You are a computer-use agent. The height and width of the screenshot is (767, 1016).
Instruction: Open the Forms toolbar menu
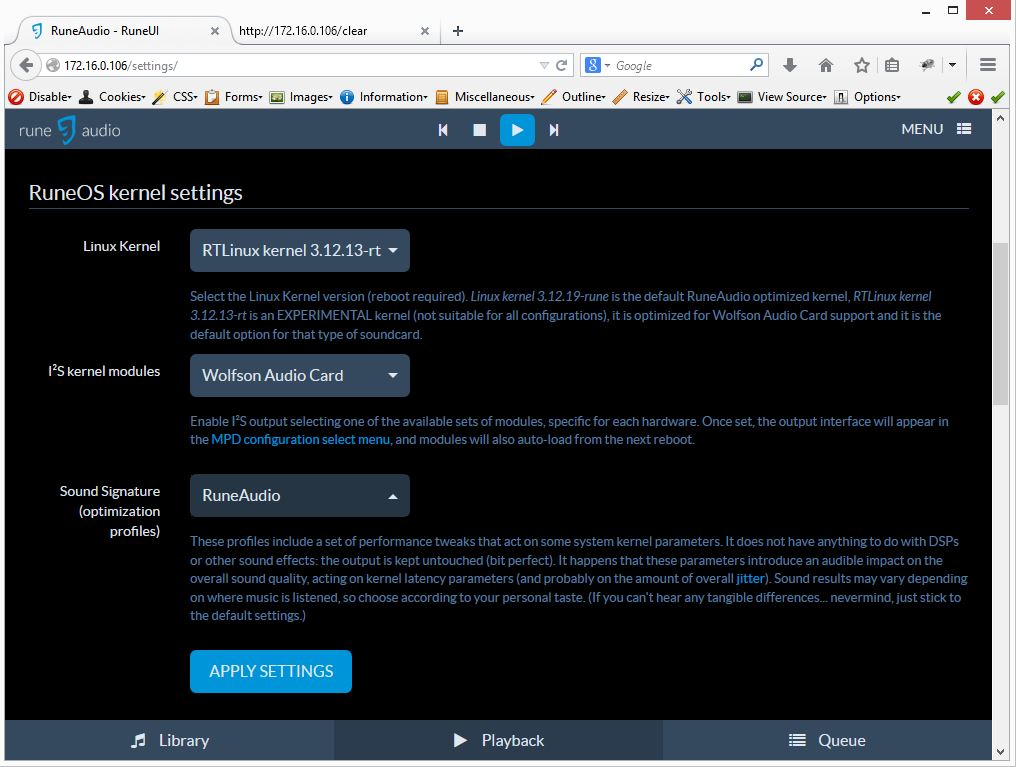tap(234, 97)
